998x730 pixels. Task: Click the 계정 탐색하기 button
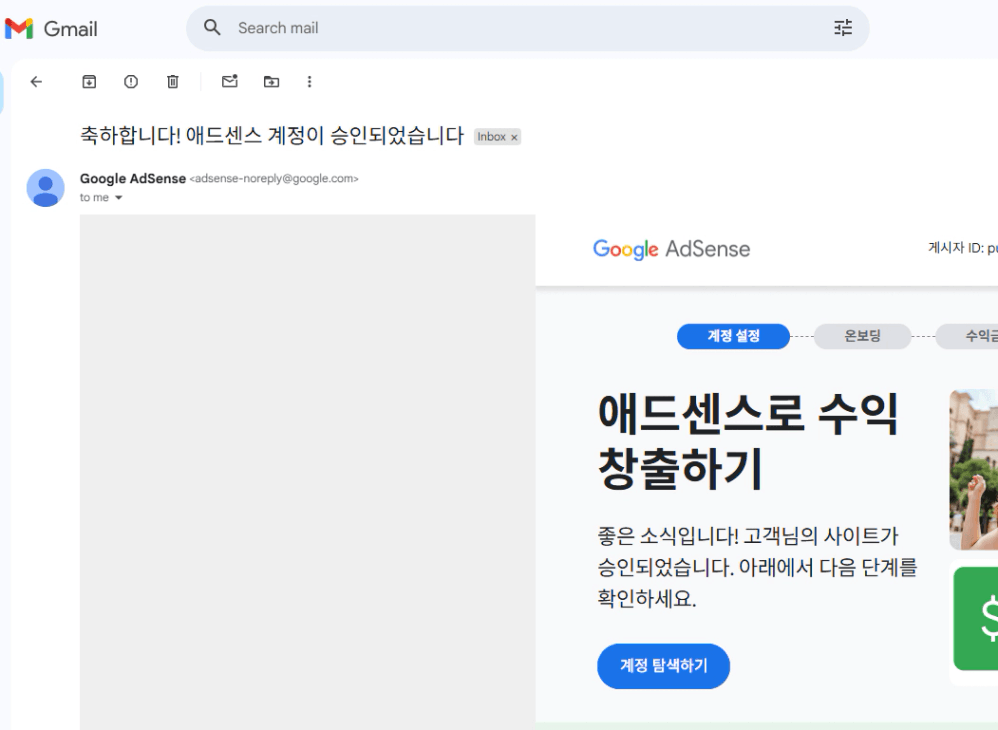pyautogui.click(x=663, y=666)
